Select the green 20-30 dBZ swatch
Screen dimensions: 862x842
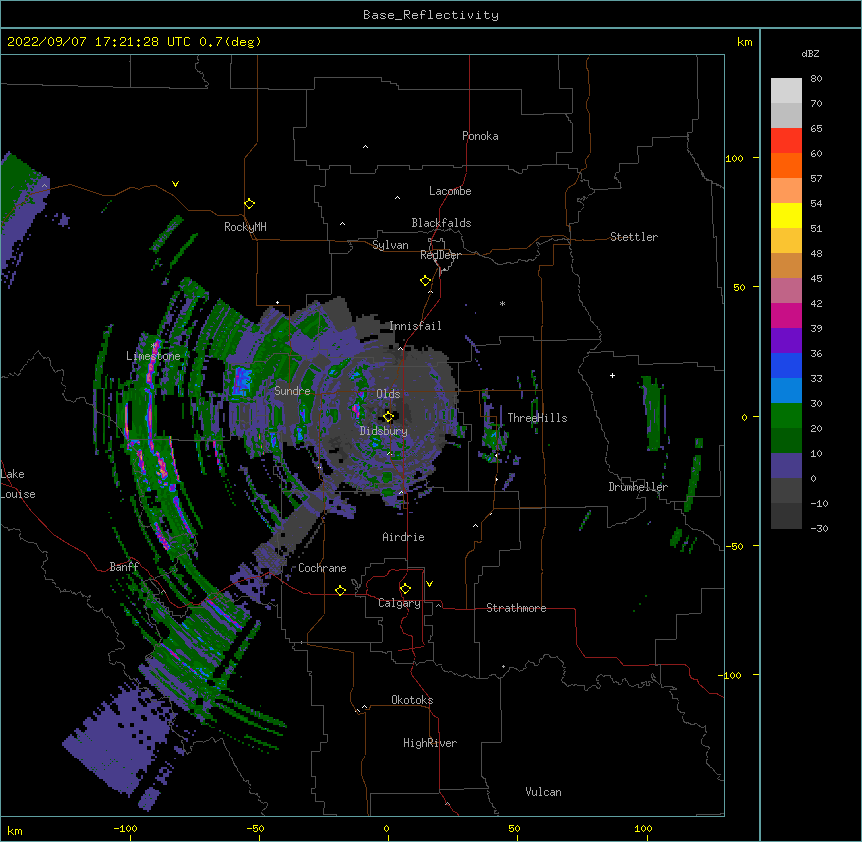786,416
